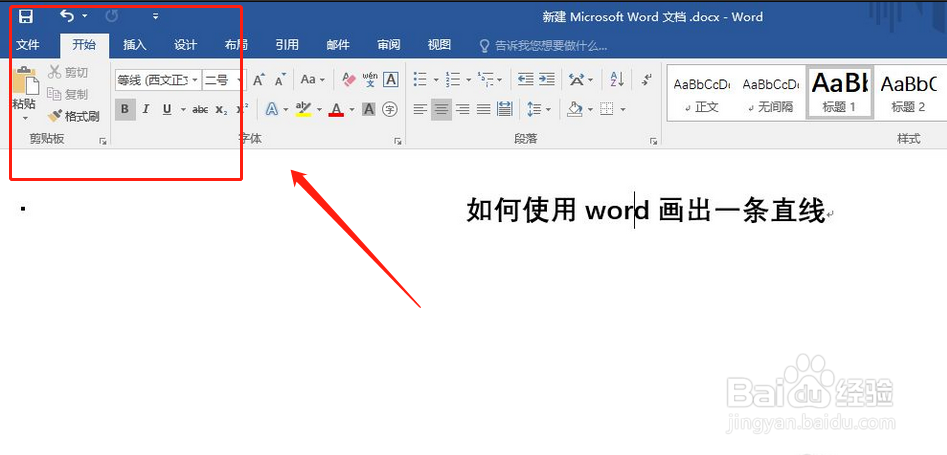This screenshot has height=455, width=947.
Task: Click the Save icon in quick access toolbar
Action: pyautogui.click(x=25, y=16)
